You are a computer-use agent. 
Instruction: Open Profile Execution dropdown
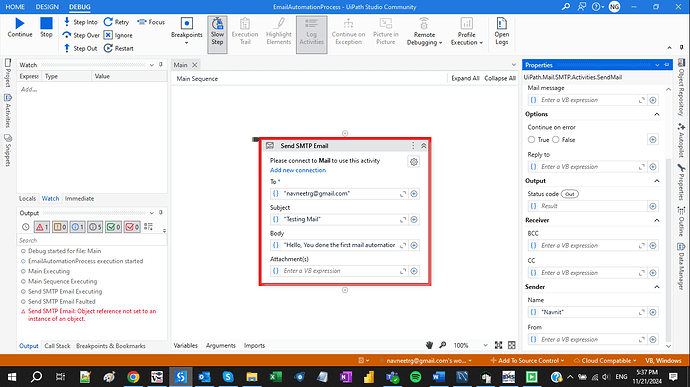(x=466, y=31)
